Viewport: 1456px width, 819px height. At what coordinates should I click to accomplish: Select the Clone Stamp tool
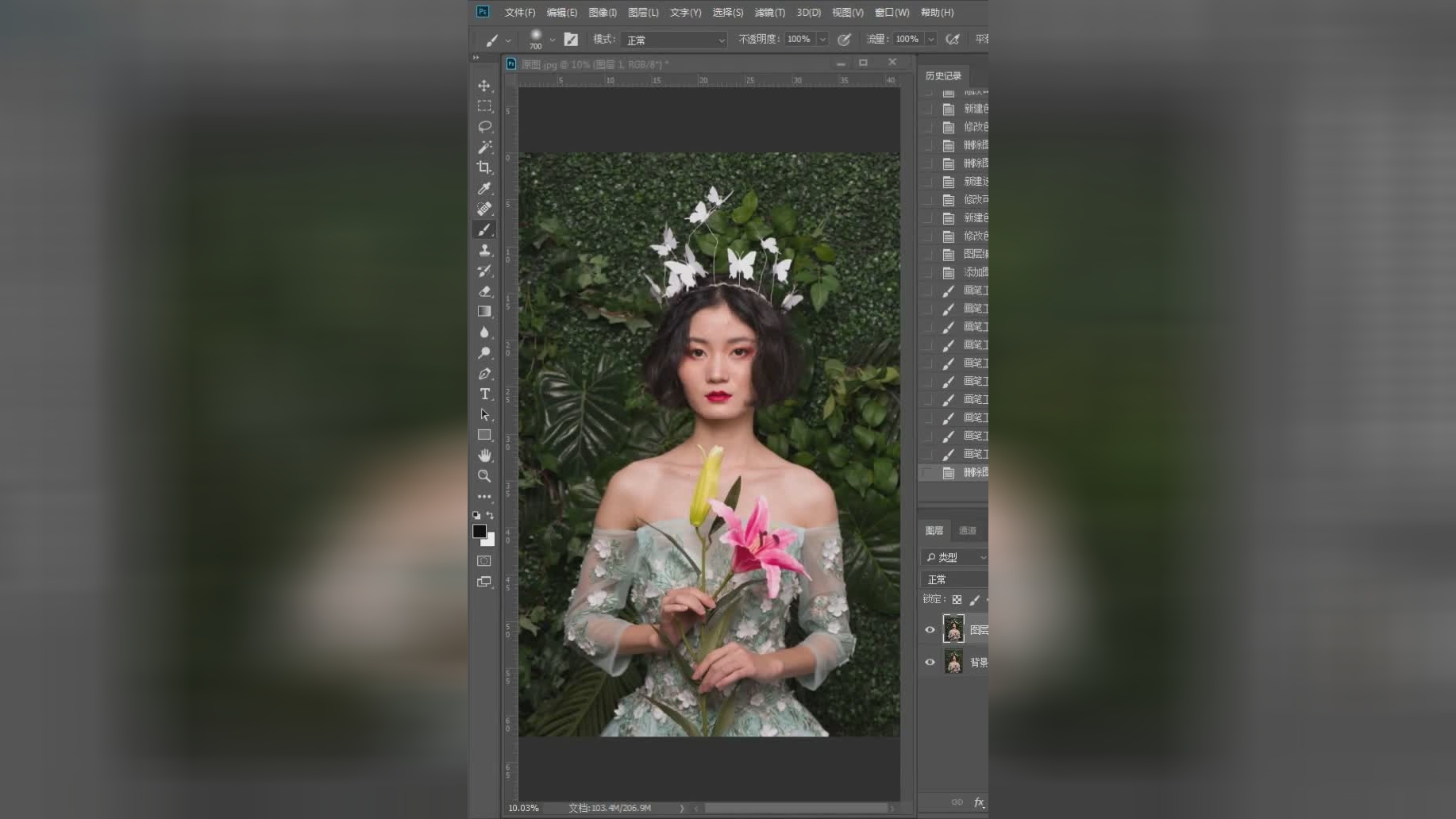pos(484,250)
